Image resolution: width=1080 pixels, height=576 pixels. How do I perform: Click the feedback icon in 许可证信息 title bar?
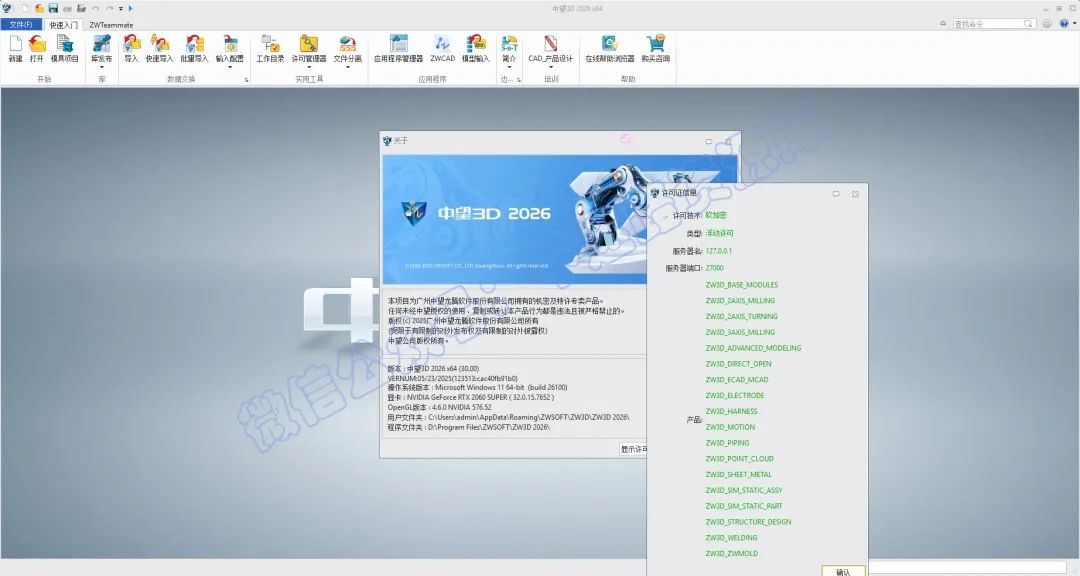[x=835, y=194]
